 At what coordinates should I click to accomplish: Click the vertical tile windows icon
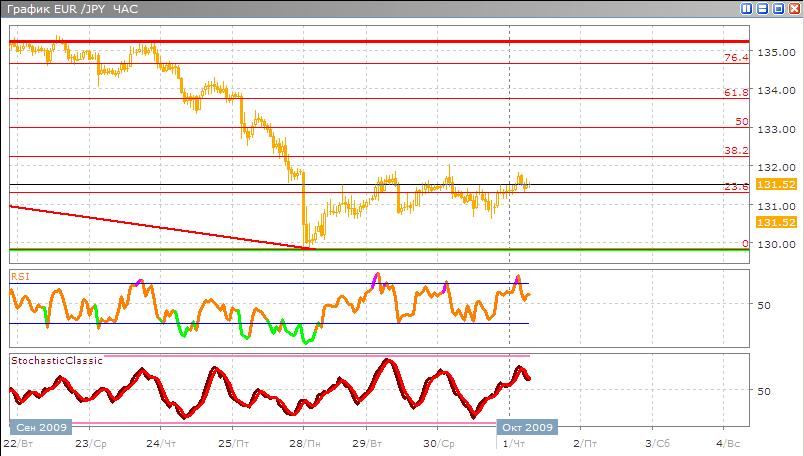747,8
